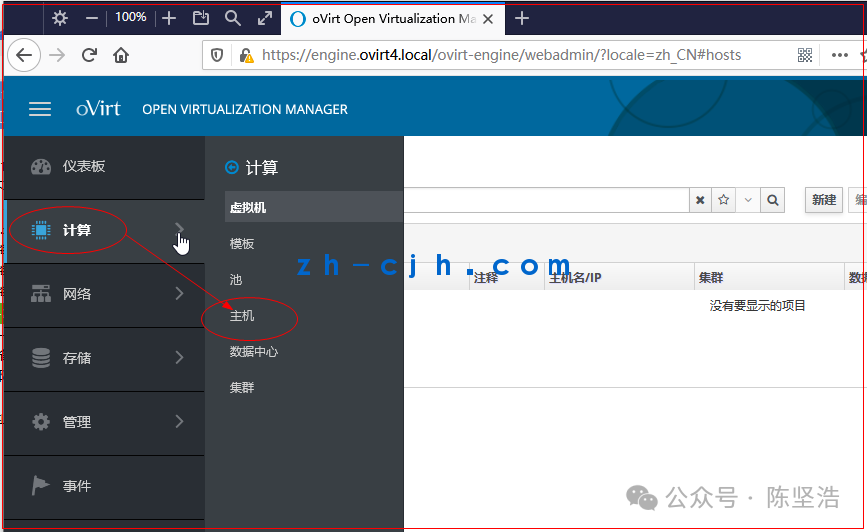
Task: Open the search bookmarks dropdown arrow
Action: click(x=748, y=200)
